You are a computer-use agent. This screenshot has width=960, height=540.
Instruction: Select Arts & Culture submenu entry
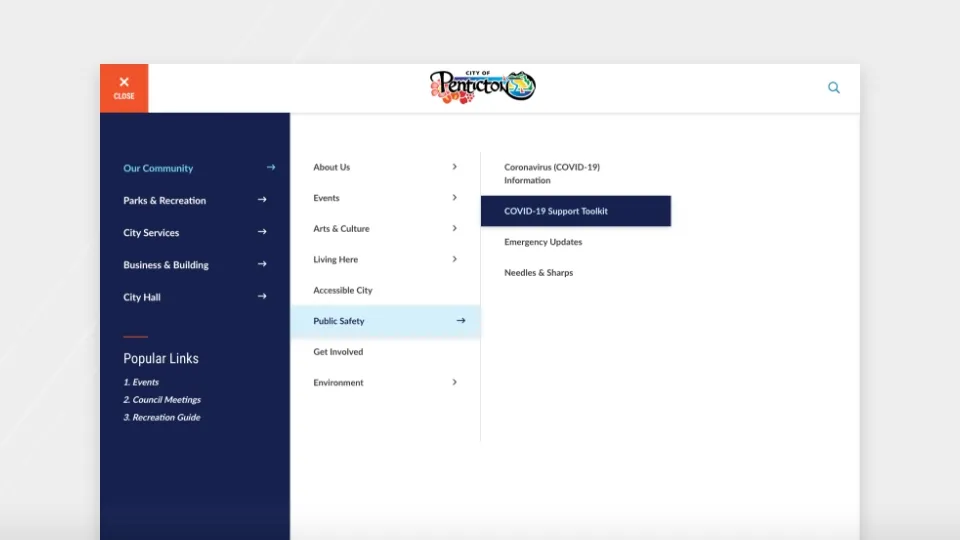[x=341, y=228]
